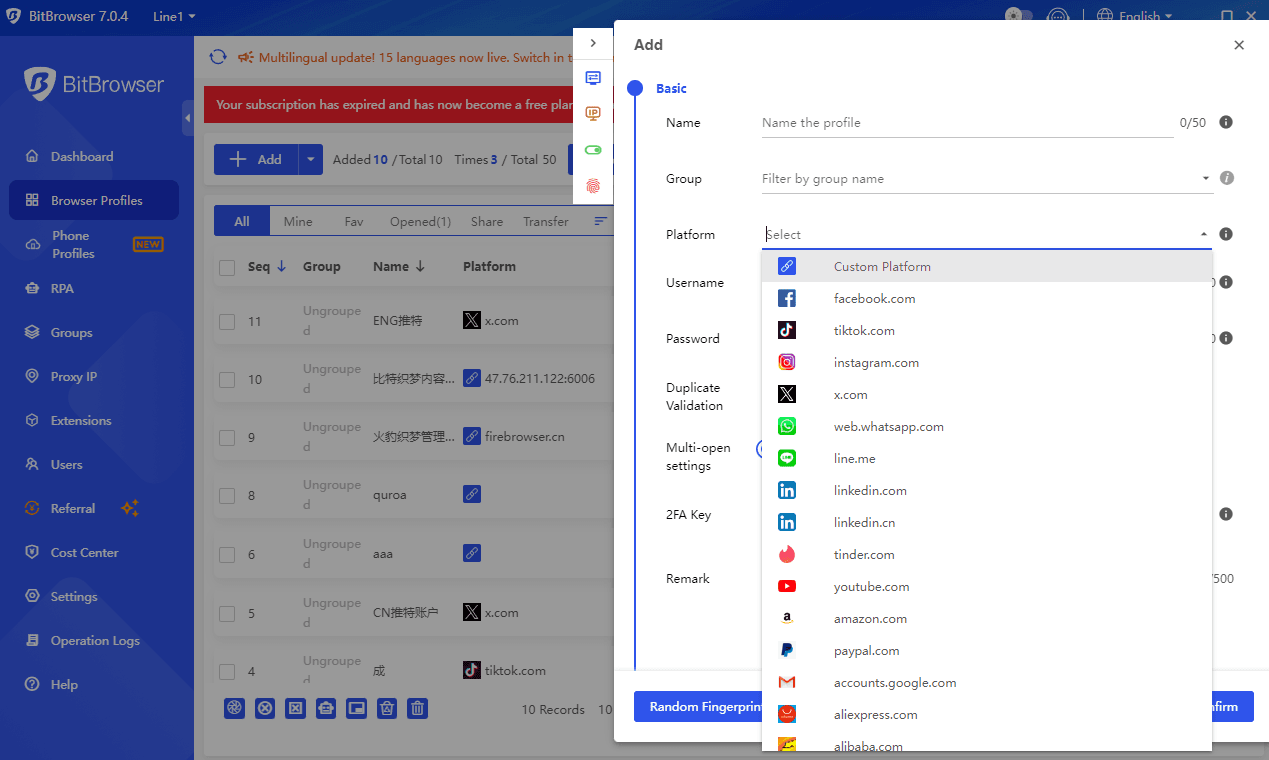Jump to proxy IP section icon
The height and width of the screenshot is (760, 1269).
coord(593,113)
